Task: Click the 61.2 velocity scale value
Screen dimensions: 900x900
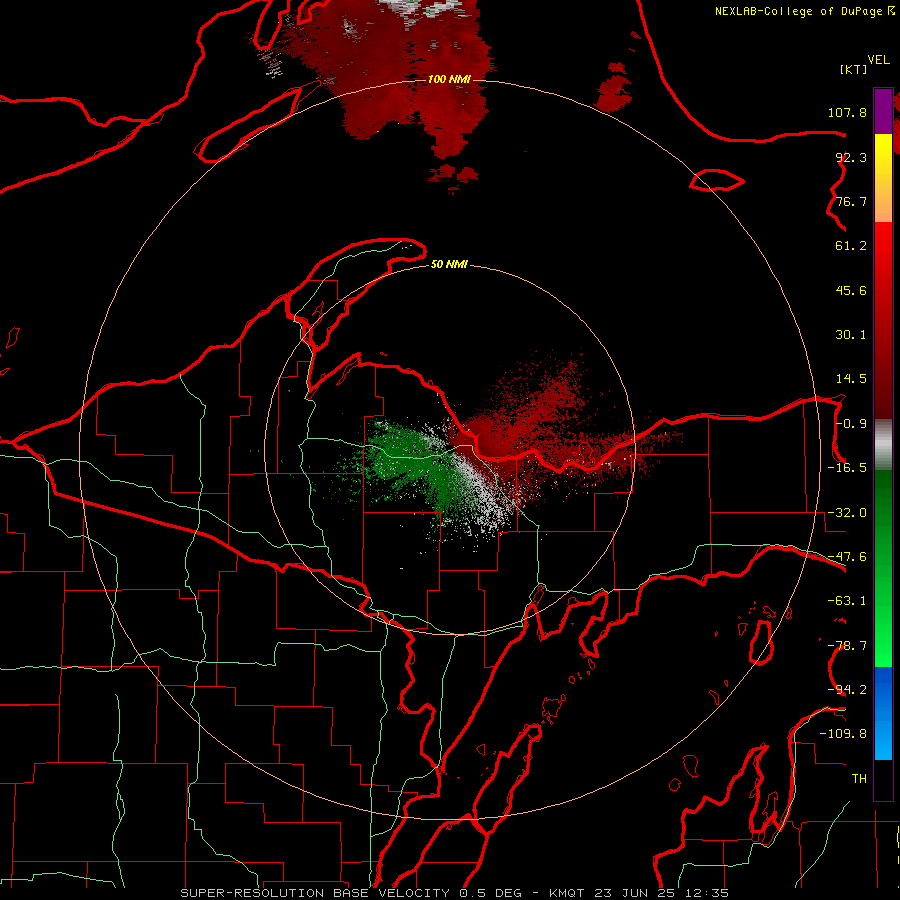Action: 851,246
